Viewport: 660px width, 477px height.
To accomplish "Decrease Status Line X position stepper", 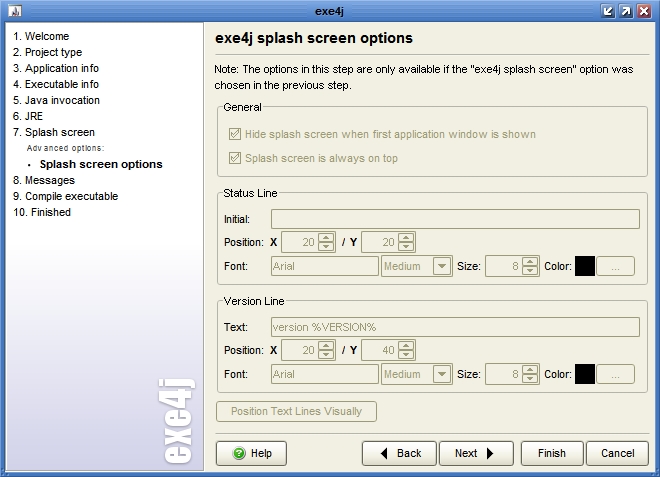I will coord(326,246).
